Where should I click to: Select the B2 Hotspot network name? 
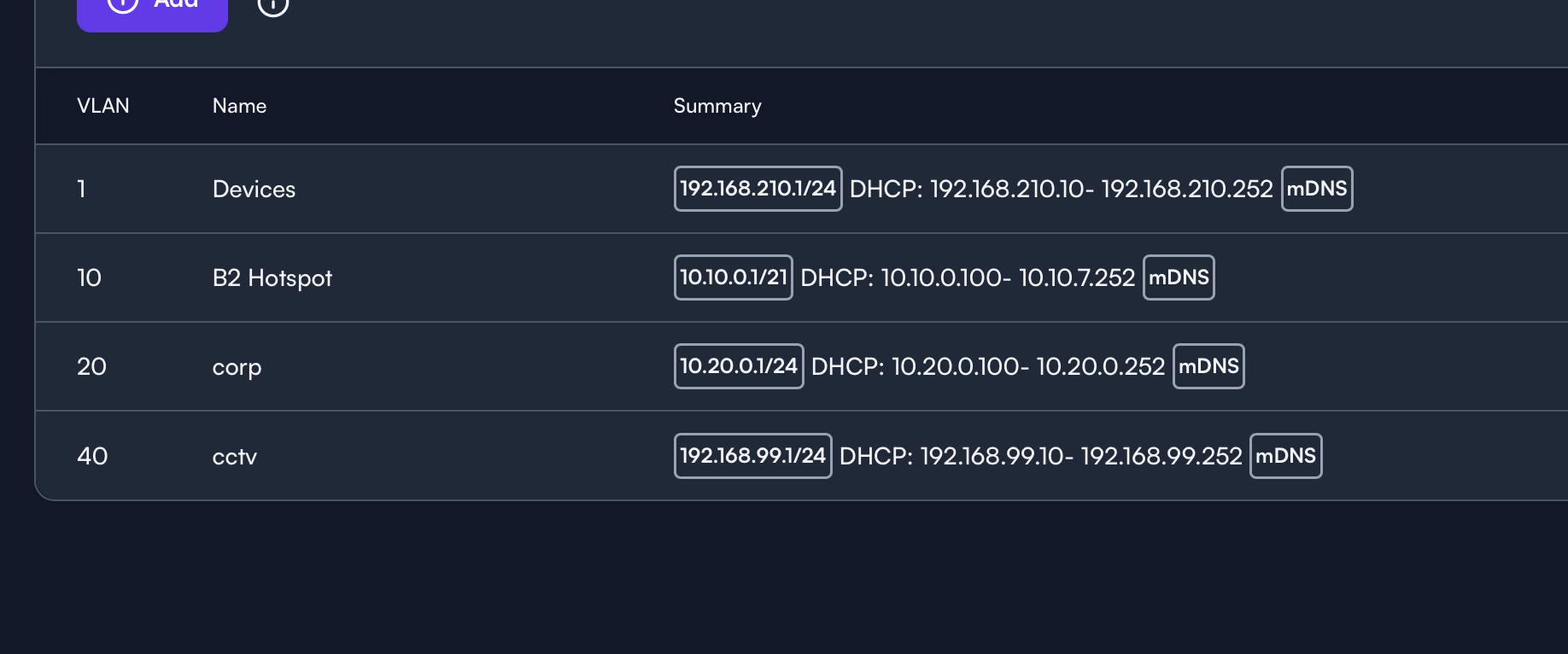tap(272, 278)
